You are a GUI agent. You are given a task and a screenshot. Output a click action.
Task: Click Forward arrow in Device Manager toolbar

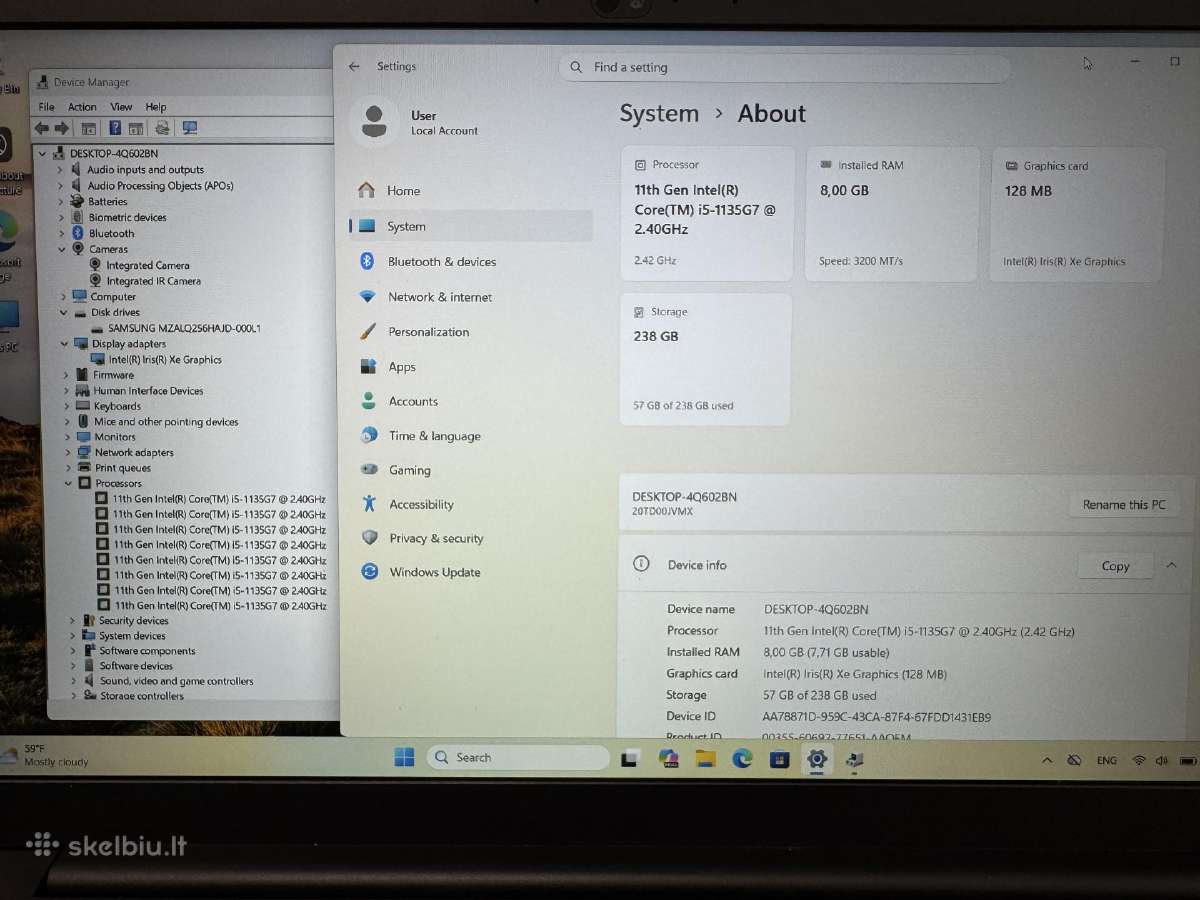(61, 128)
